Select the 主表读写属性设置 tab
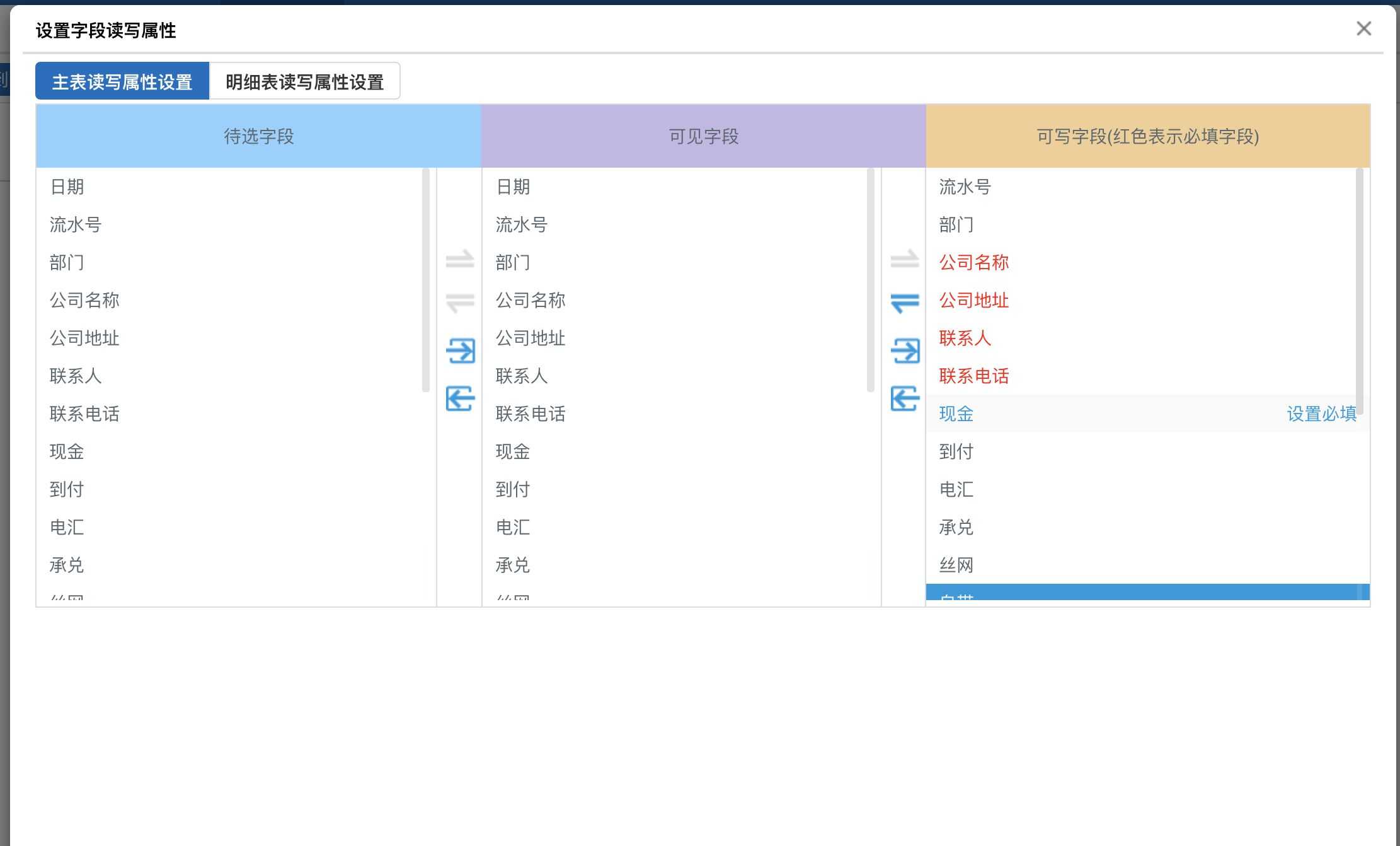 122,81
